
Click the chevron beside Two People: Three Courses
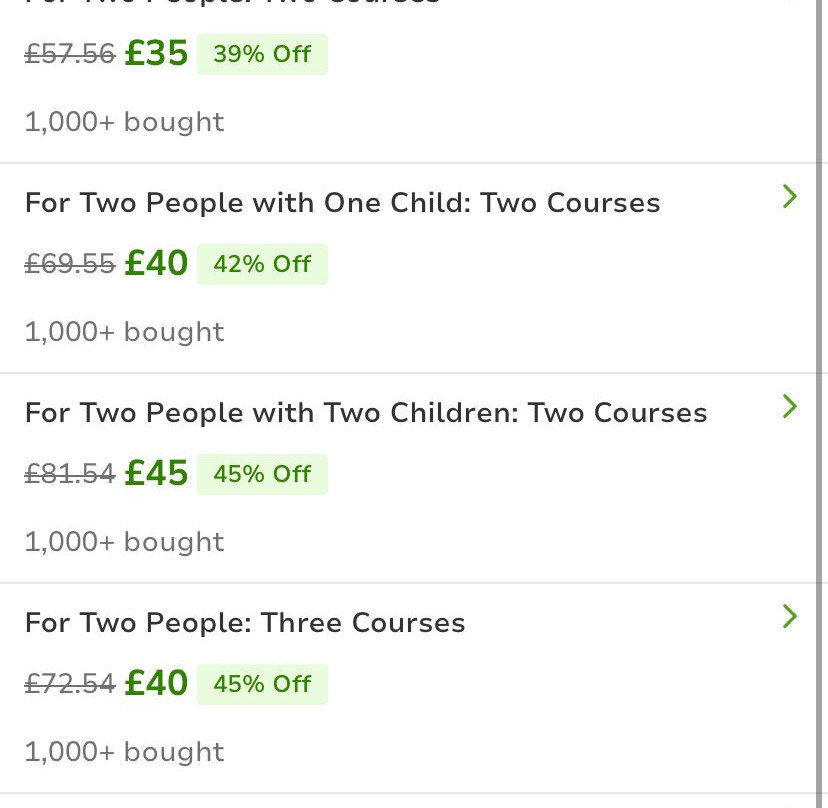click(x=789, y=617)
